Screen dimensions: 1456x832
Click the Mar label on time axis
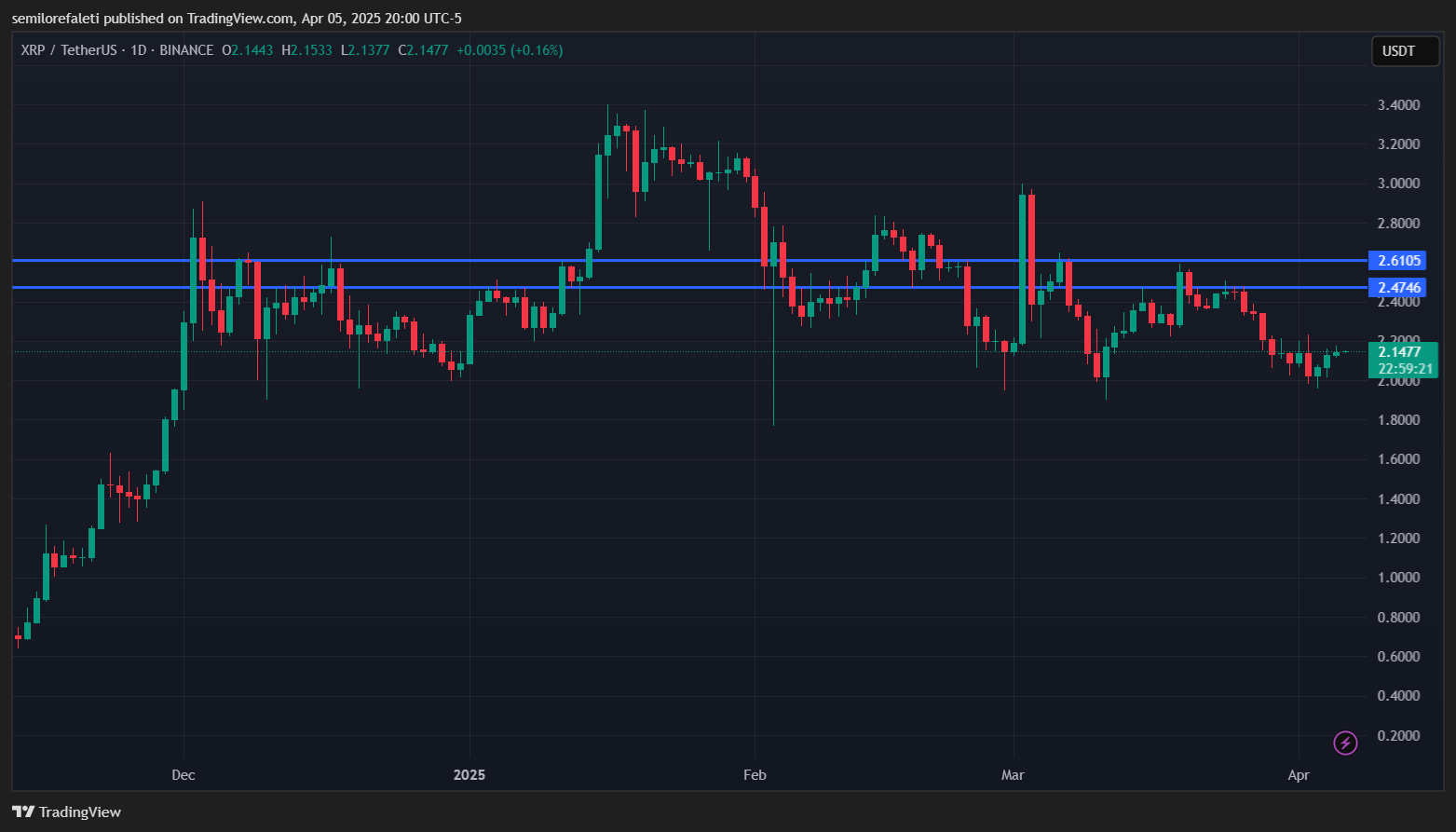tap(1013, 775)
